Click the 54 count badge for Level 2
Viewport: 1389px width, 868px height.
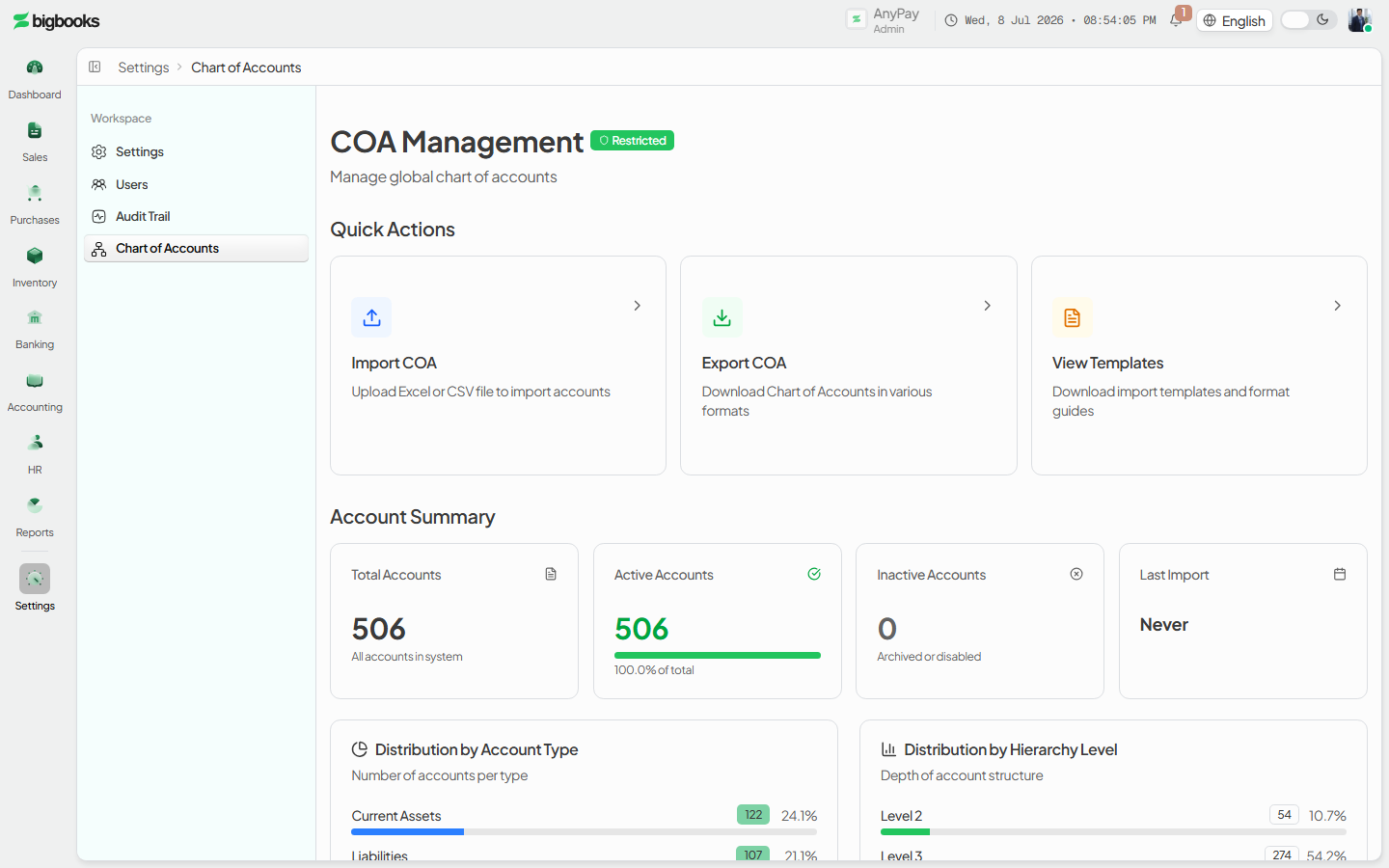point(1284,815)
